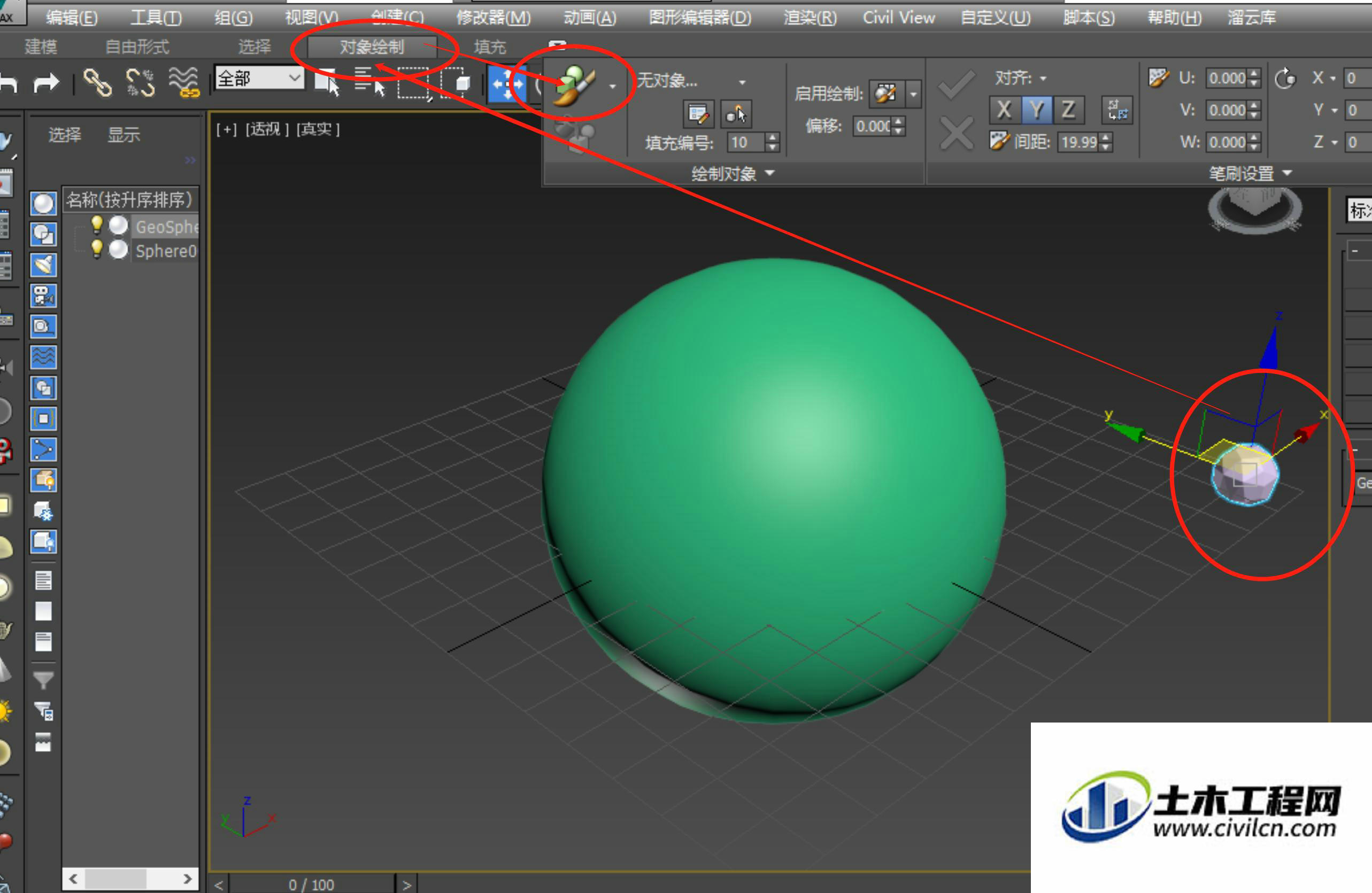Click the Paint Objects brush icon

[x=574, y=86]
